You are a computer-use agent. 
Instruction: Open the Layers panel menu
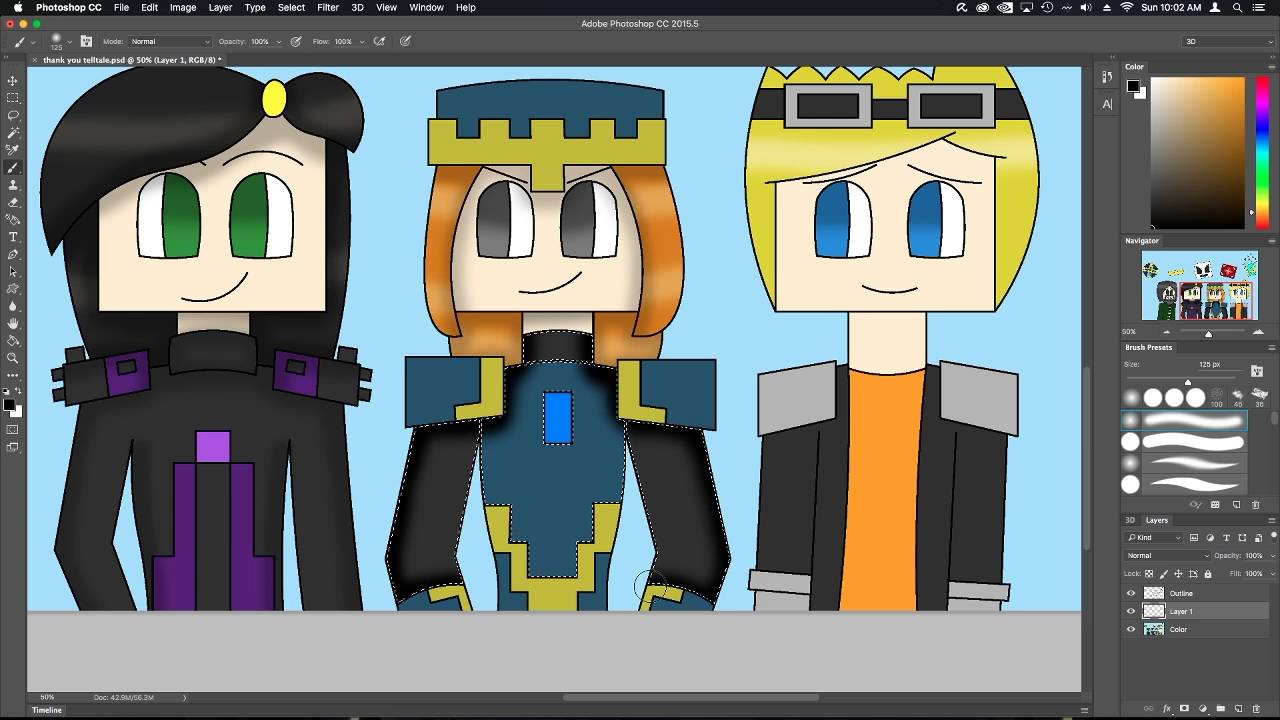pyautogui.click(x=1272, y=520)
